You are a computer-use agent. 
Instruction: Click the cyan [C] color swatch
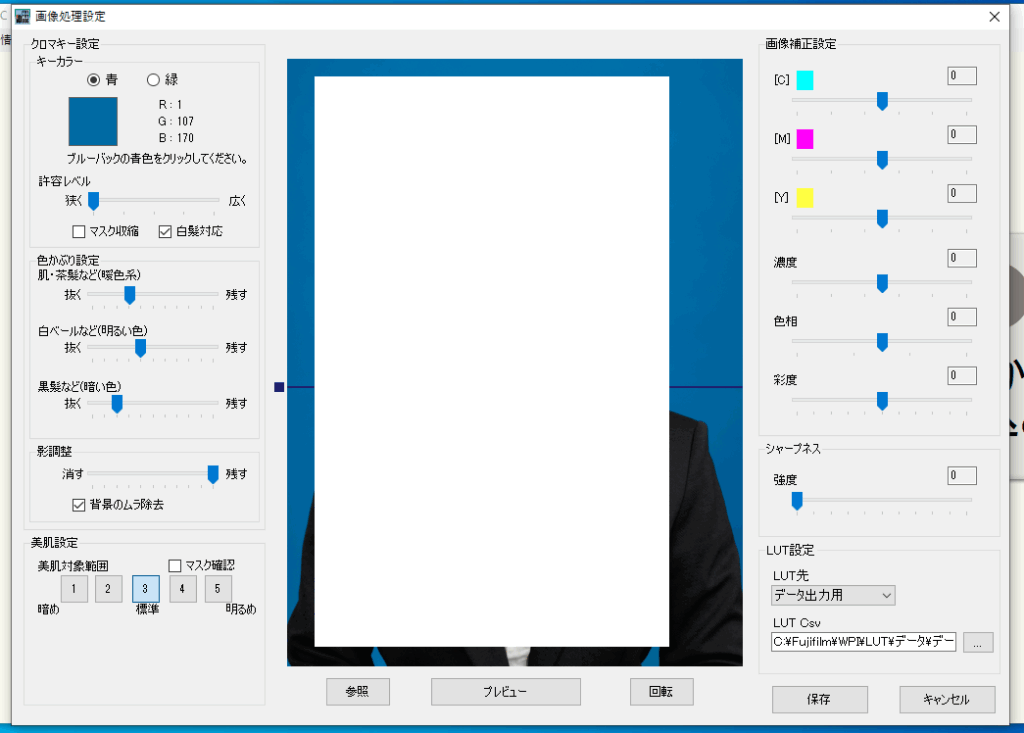pos(804,80)
